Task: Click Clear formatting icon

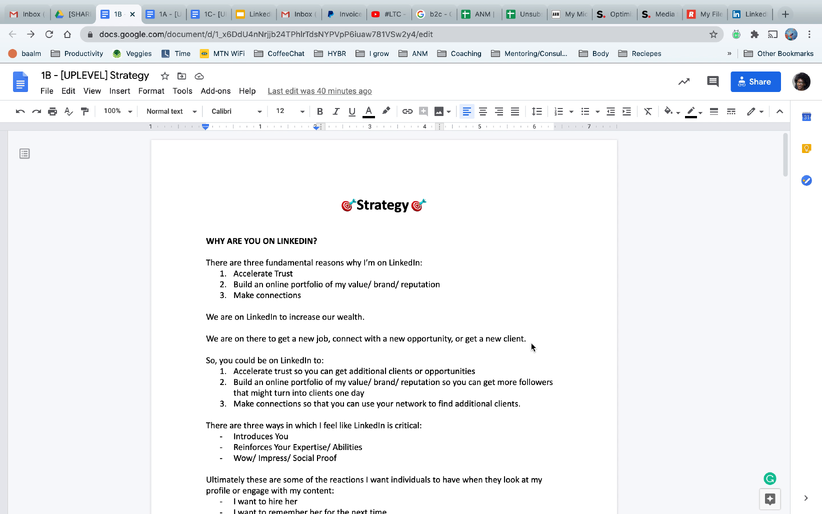Action: pos(648,111)
